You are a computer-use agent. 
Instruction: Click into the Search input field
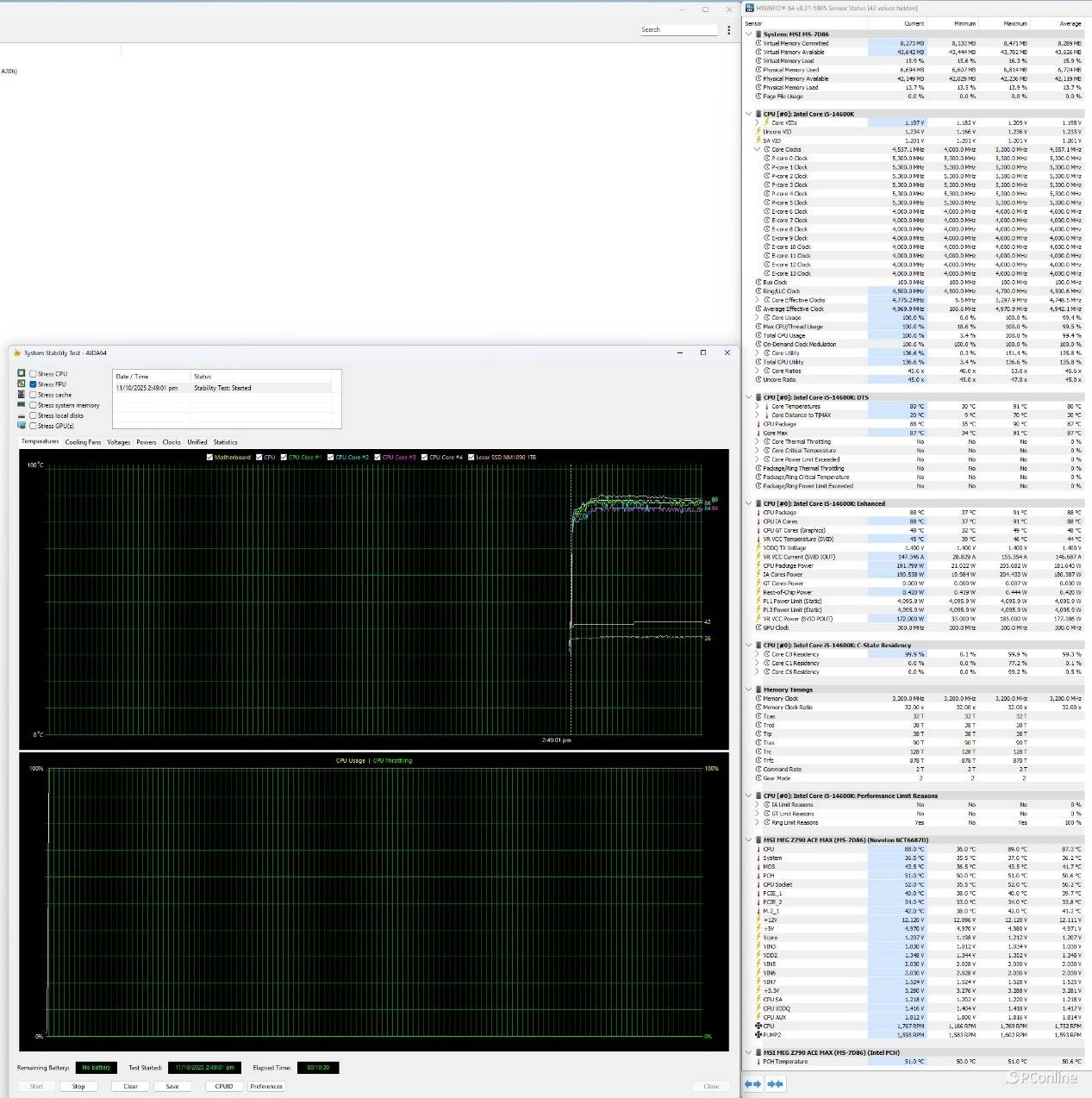(x=678, y=30)
